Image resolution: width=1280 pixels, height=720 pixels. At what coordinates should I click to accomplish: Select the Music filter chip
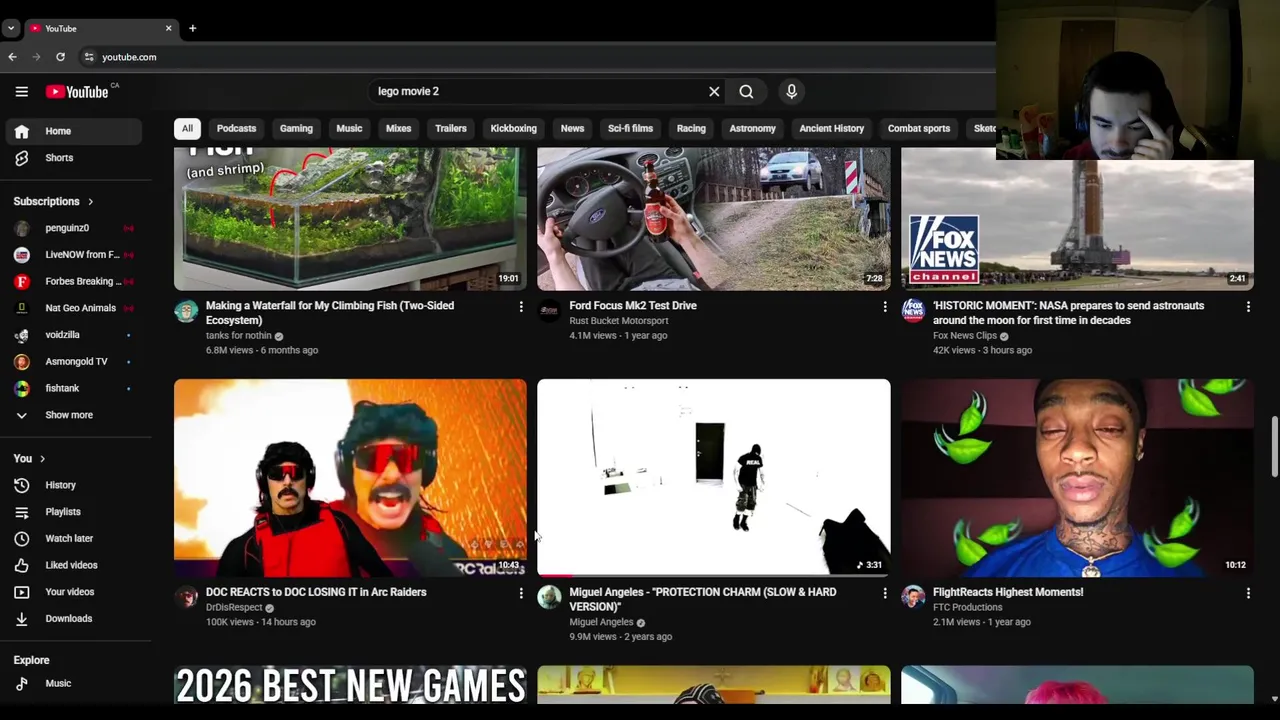(x=349, y=128)
